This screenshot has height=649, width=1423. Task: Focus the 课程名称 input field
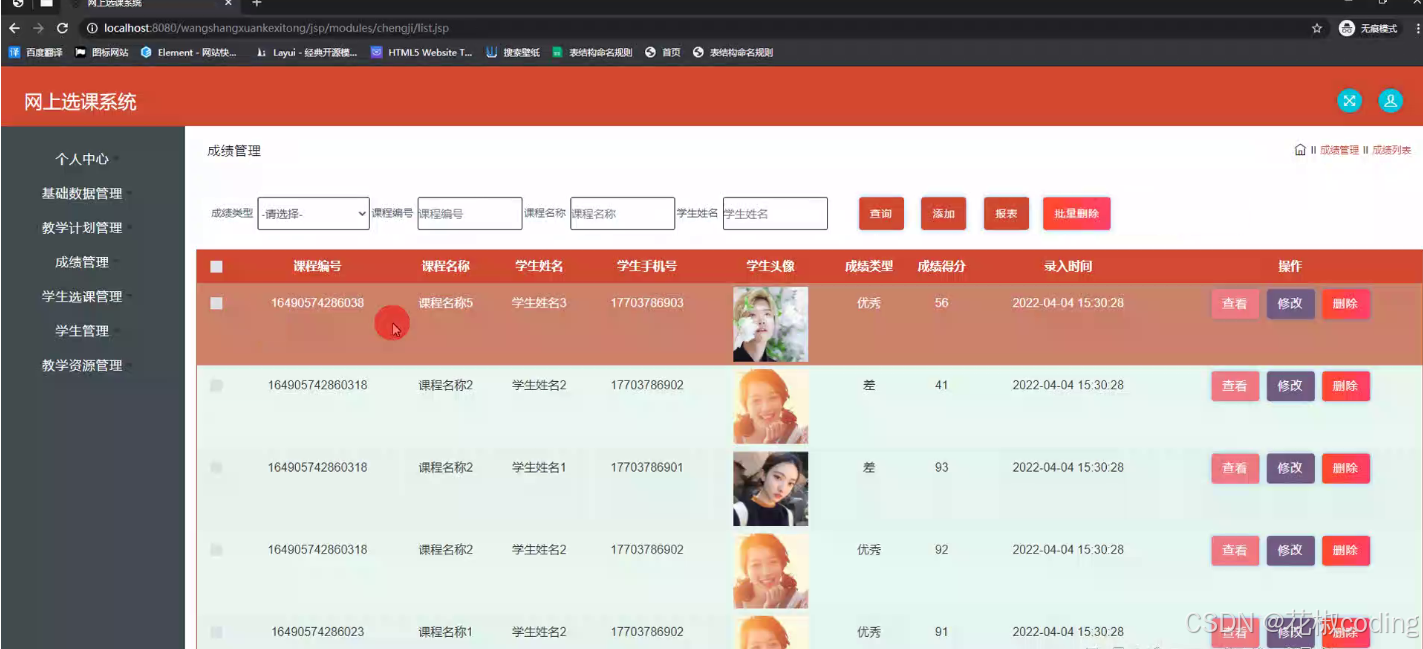622,213
